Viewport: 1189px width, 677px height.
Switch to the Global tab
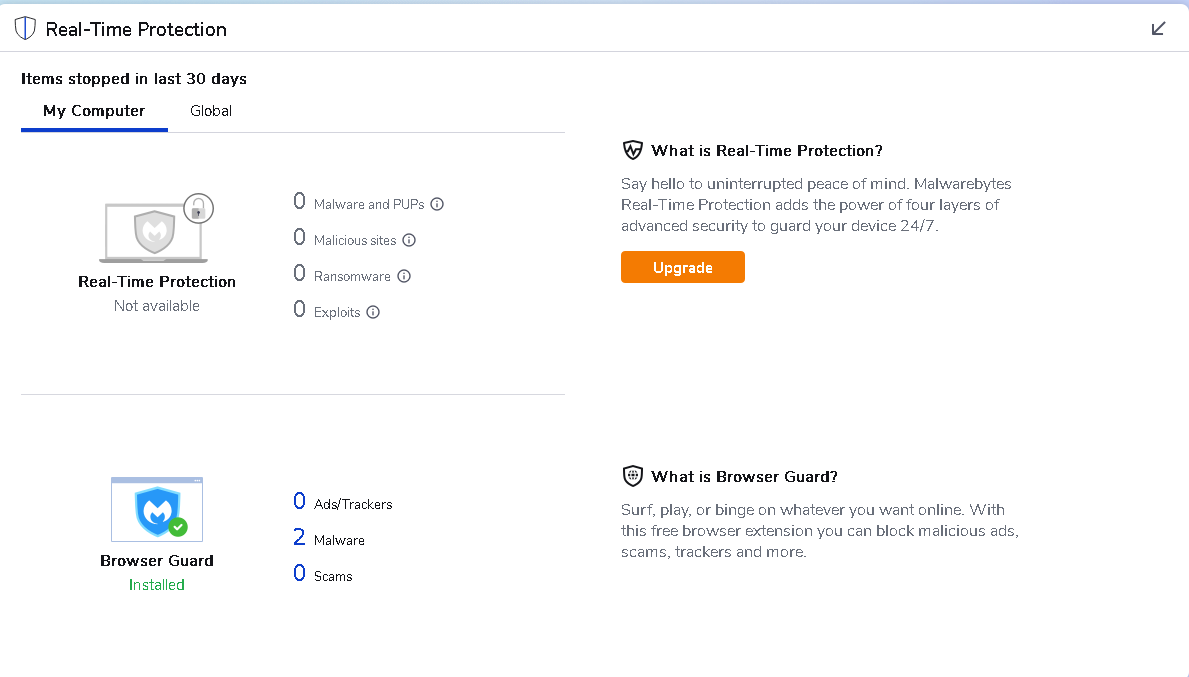coord(211,111)
